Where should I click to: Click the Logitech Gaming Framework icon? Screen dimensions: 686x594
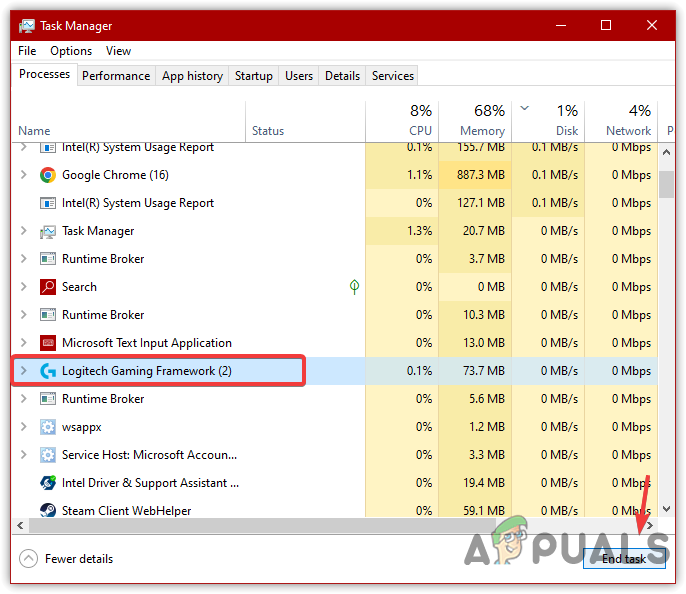(x=48, y=371)
